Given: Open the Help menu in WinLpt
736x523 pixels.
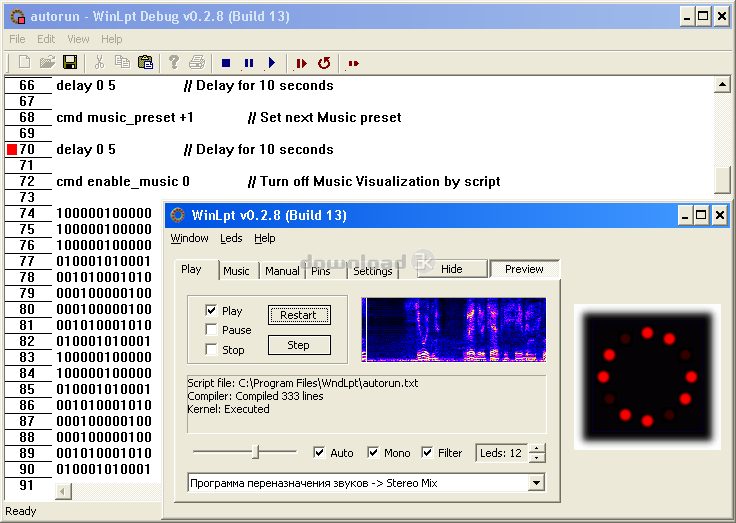Looking at the screenshot, I should [265, 238].
